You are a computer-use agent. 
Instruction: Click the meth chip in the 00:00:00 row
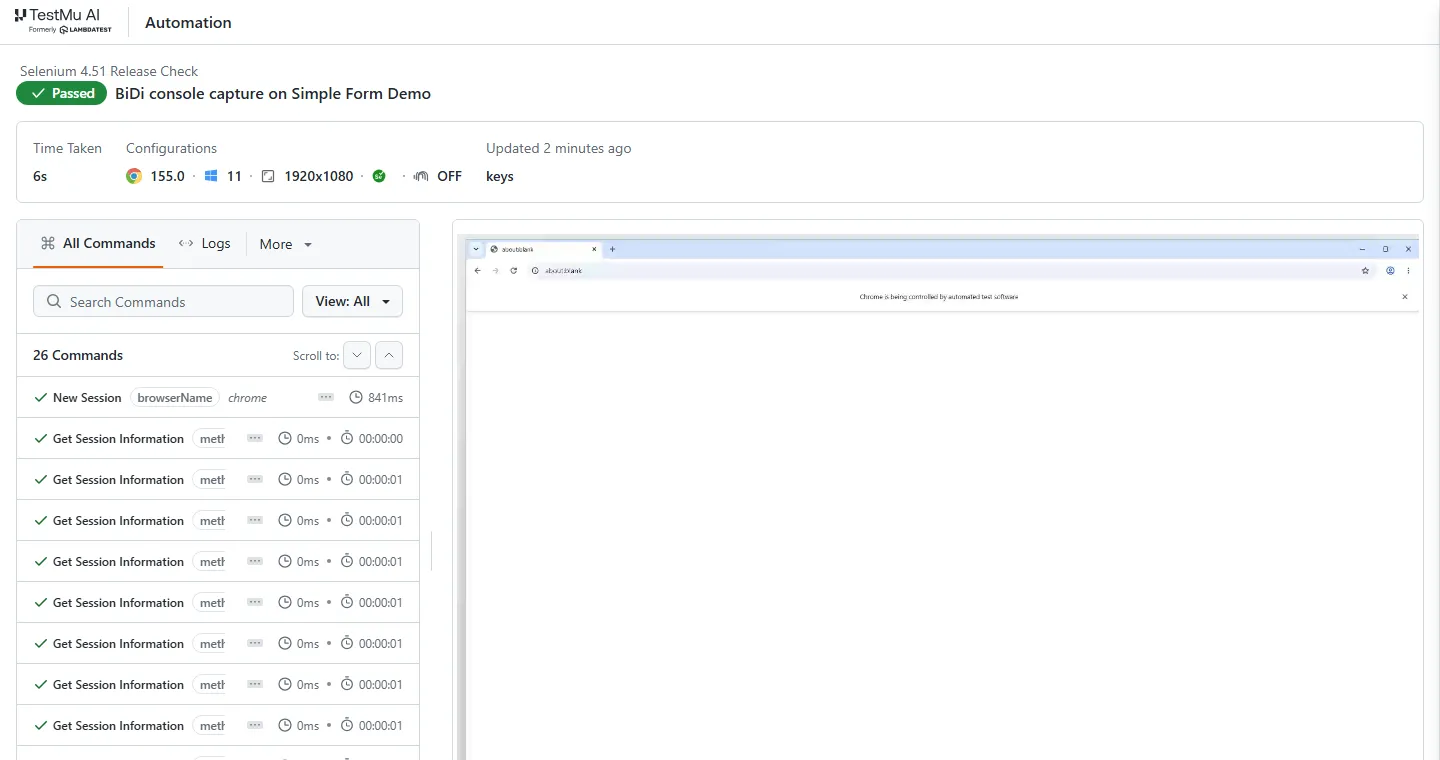click(x=211, y=438)
